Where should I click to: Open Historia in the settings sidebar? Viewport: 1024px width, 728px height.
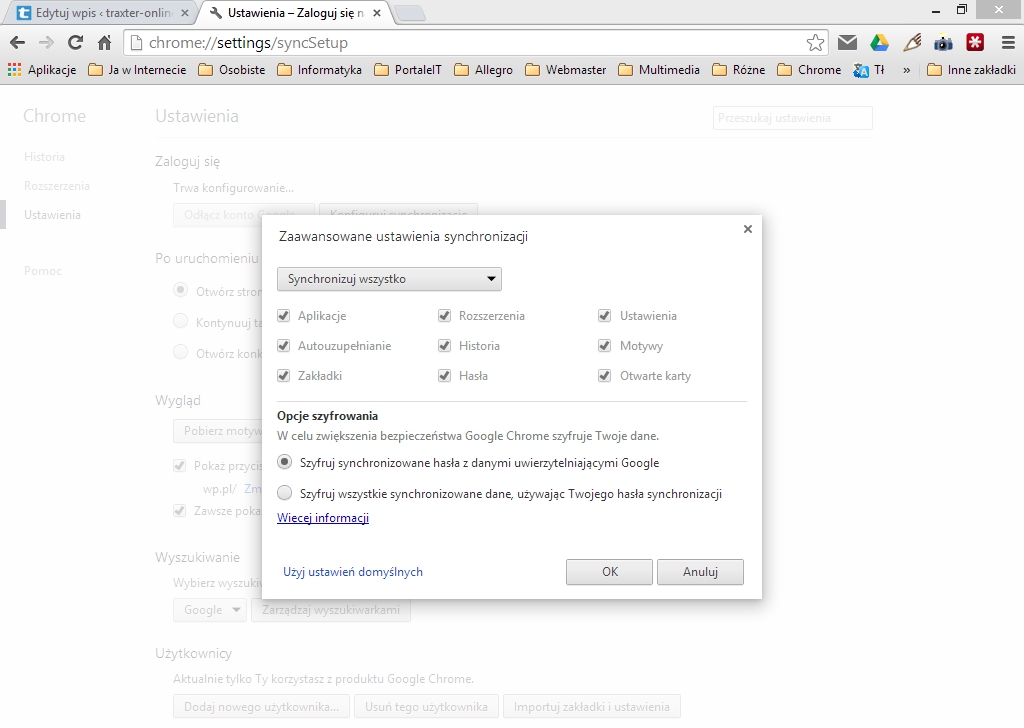[44, 157]
